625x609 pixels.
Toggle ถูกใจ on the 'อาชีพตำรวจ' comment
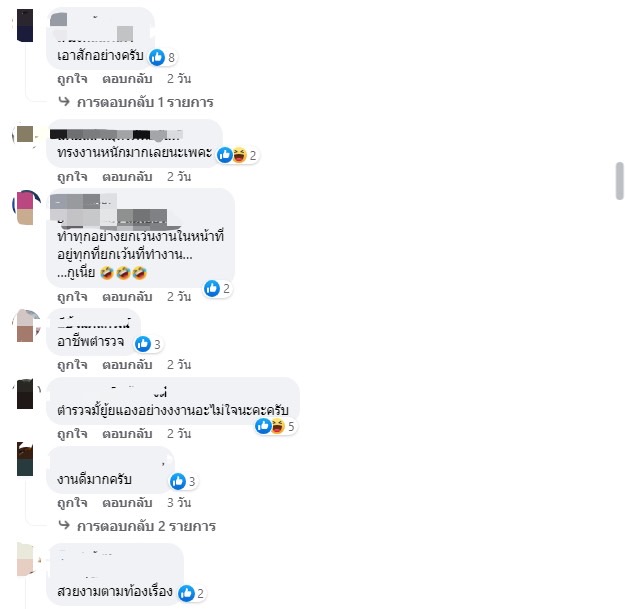[72, 364]
